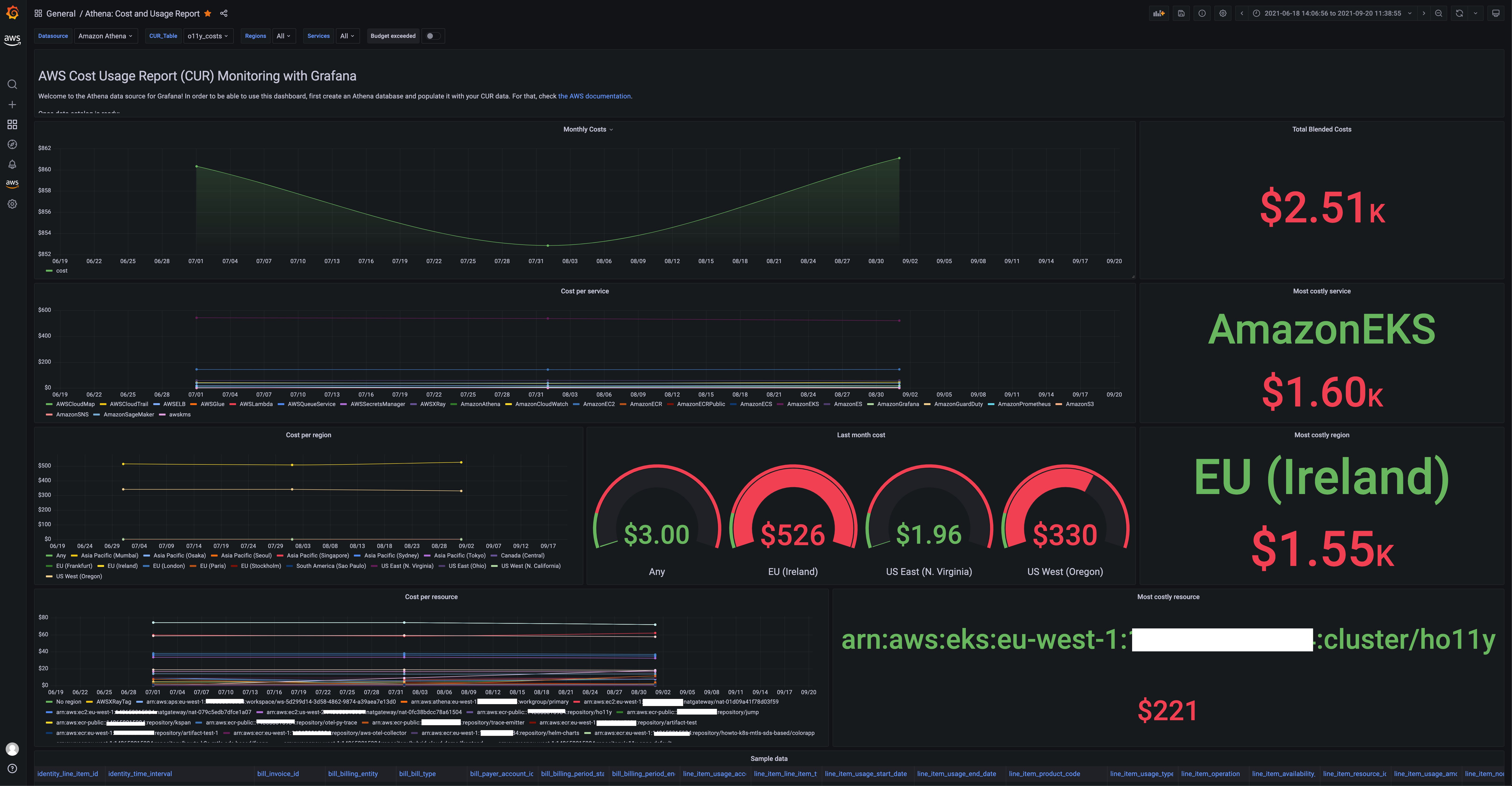Toggle US West (Oregon) series in legend
The image size is (1512, 786).
[x=79, y=576]
